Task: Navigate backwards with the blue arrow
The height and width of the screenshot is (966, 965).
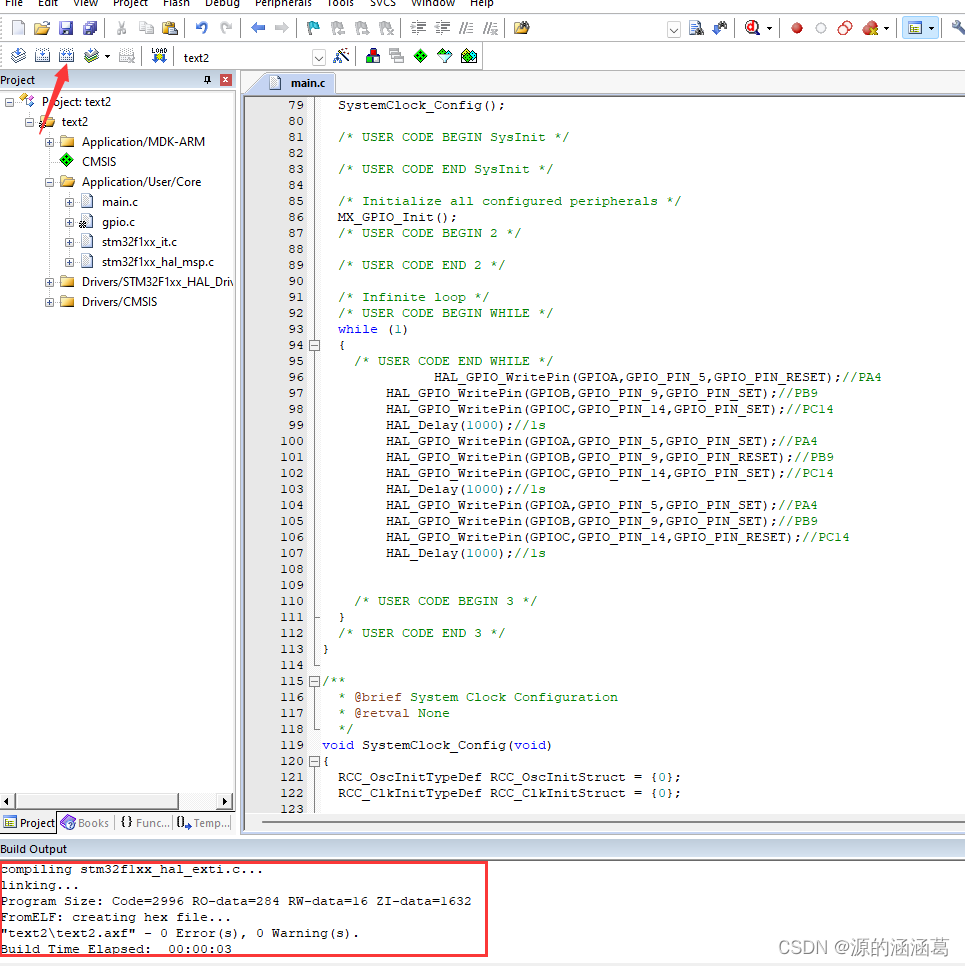Action: tap(258, 28)
